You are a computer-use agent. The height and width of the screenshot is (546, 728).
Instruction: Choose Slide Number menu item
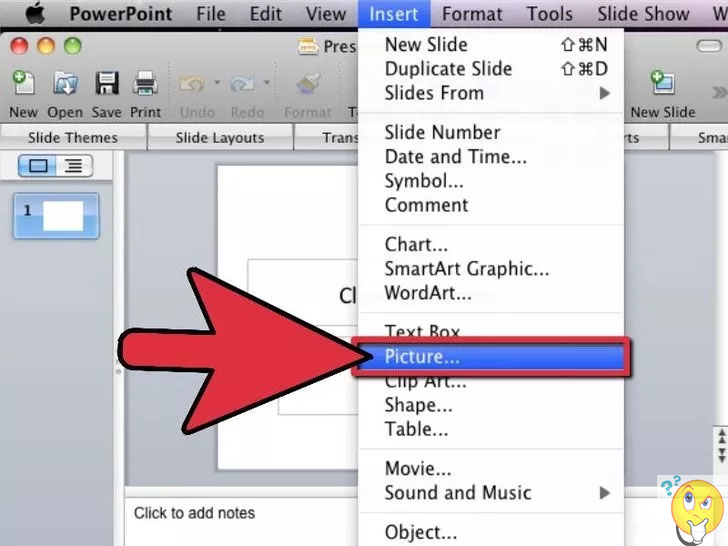pos(491,132)
